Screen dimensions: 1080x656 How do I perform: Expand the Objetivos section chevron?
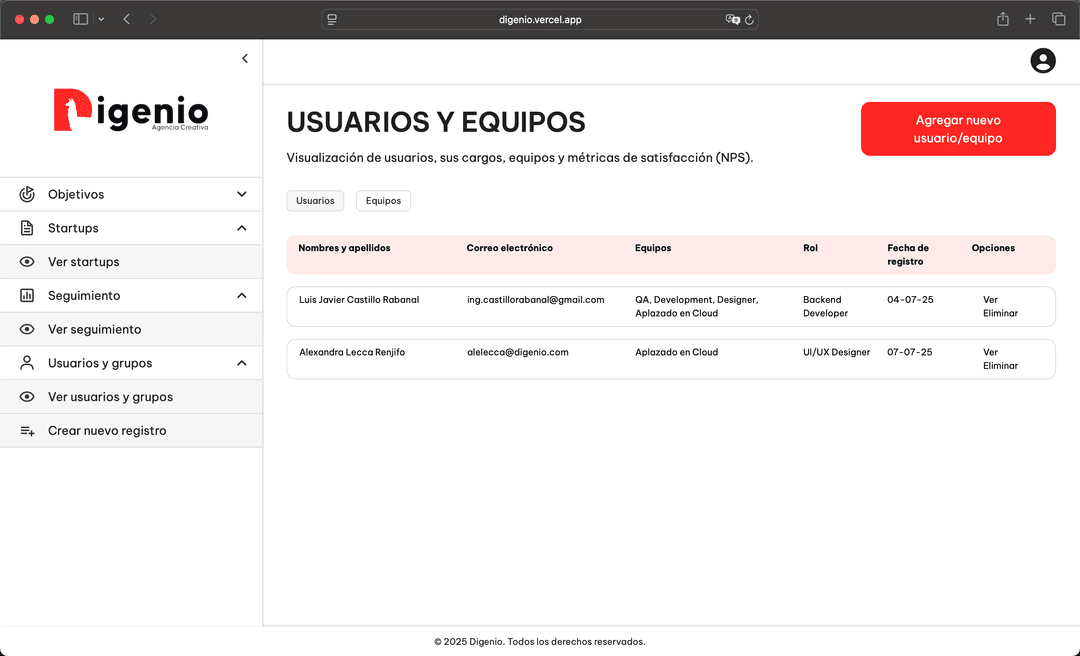pos(242,194)
